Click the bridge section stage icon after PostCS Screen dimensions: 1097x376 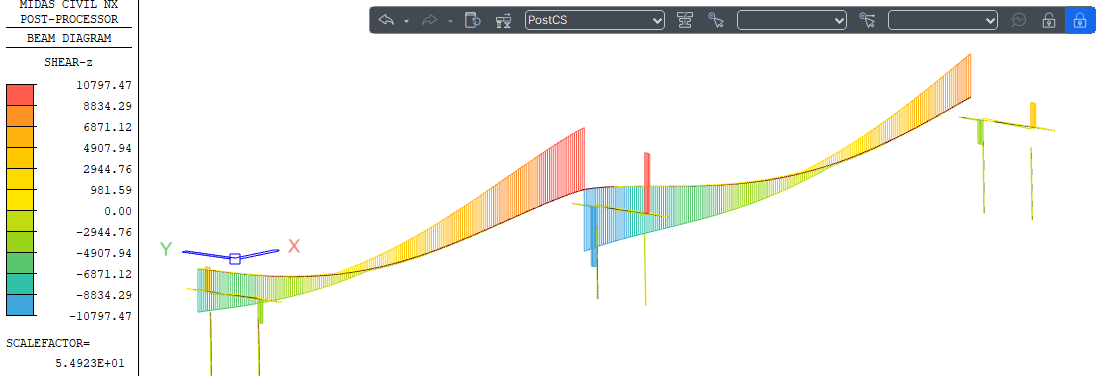[685, 20]
